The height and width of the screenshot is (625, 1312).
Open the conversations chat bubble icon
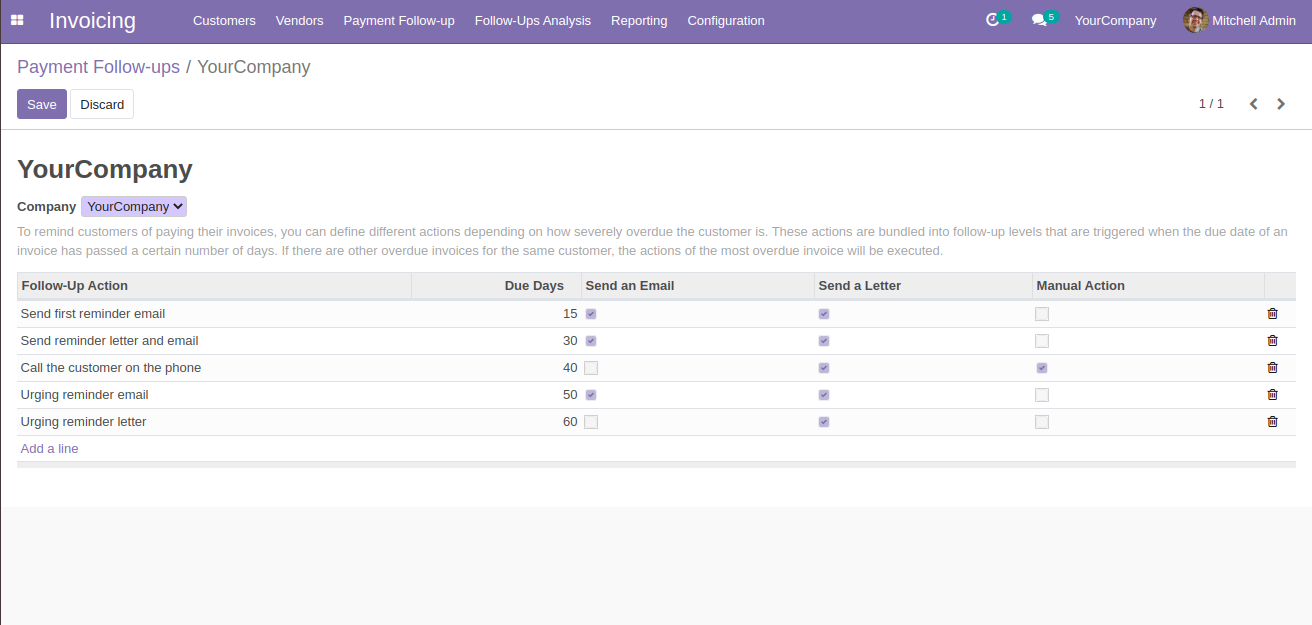click(x=1039, y=20)
